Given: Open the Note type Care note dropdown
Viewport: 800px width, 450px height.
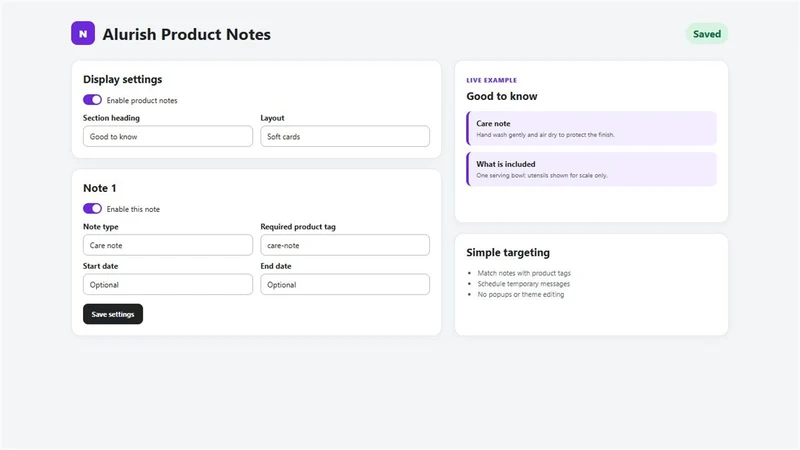Looking at the screenshot, I should click(168, 245).
